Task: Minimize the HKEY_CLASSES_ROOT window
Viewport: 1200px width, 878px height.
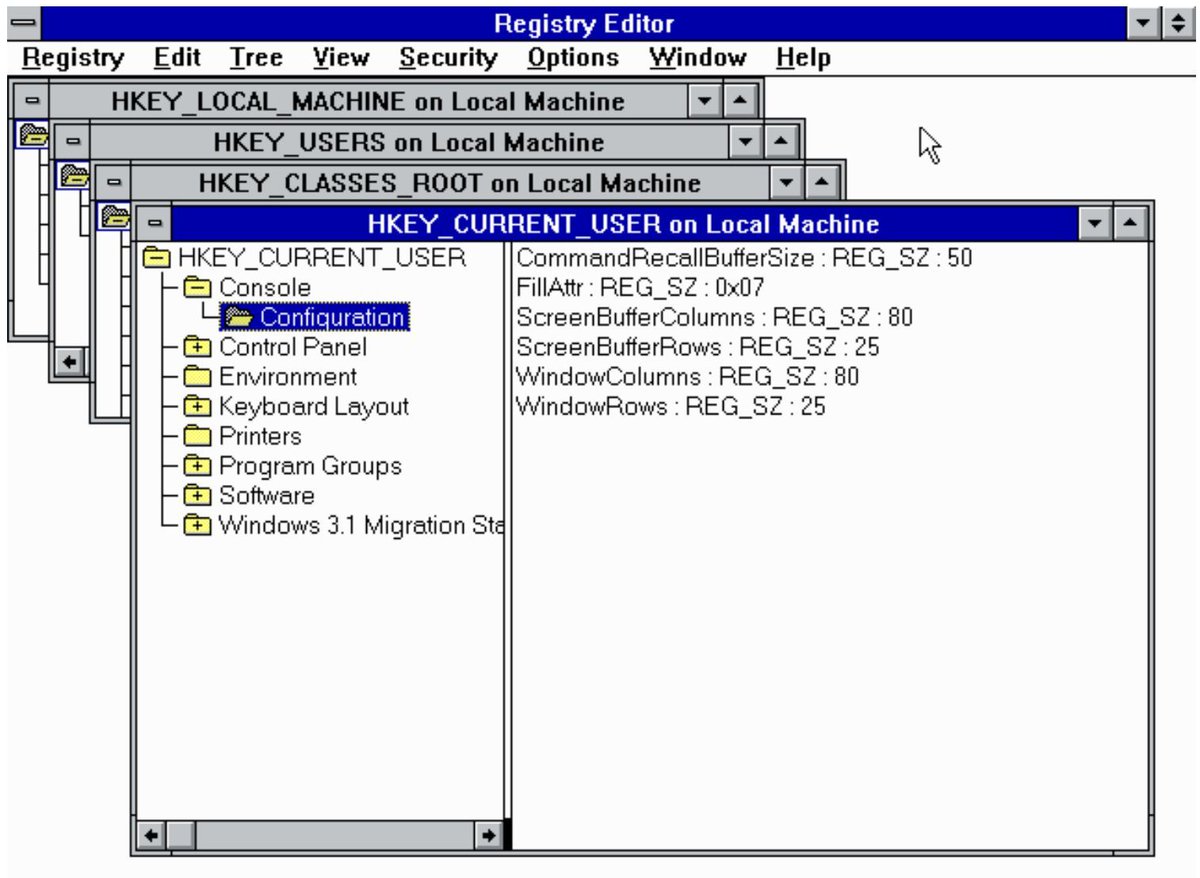Action: (x=787, y=183)
